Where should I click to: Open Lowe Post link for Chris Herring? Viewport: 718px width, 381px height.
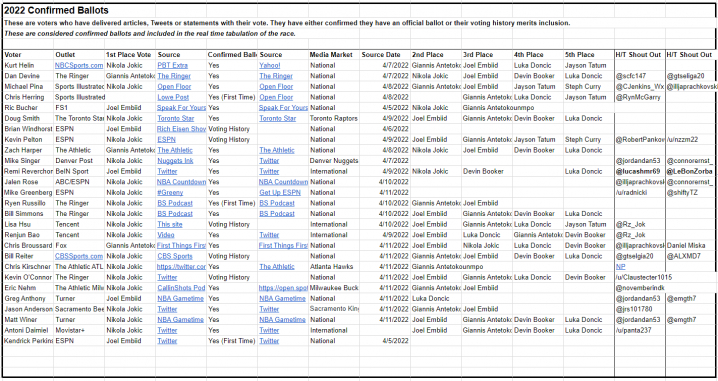(173, 97)
